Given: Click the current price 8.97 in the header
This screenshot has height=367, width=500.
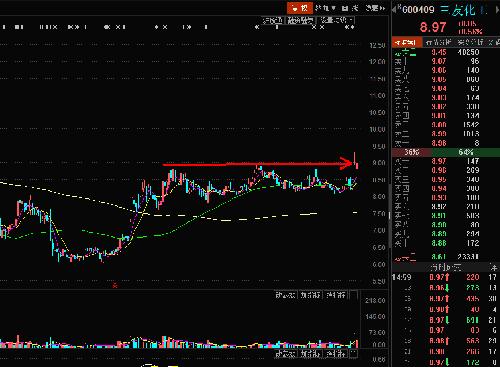Looking at the screenshot, I should click(433, 27).
